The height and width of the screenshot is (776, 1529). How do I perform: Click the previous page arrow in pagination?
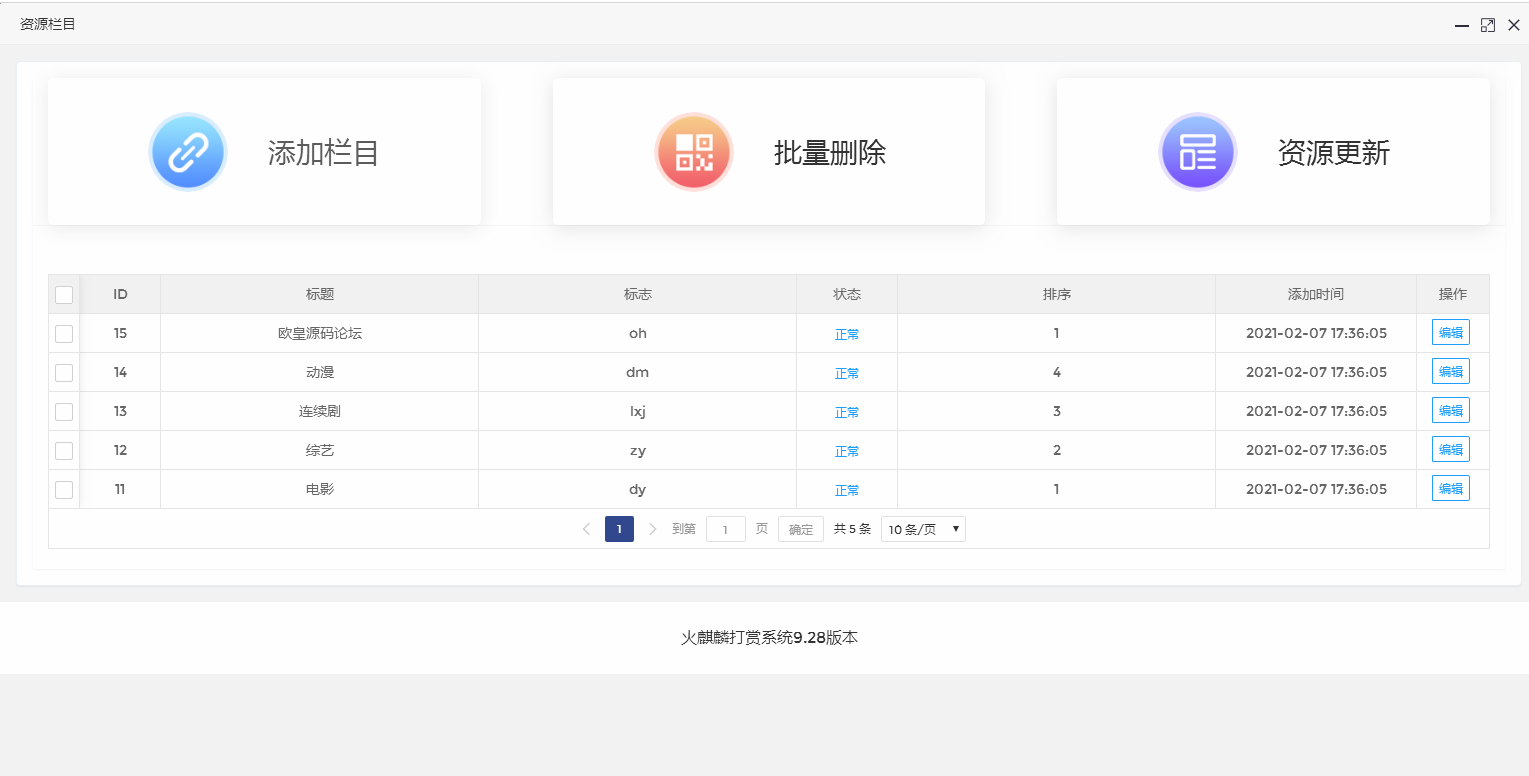(586, 529)
